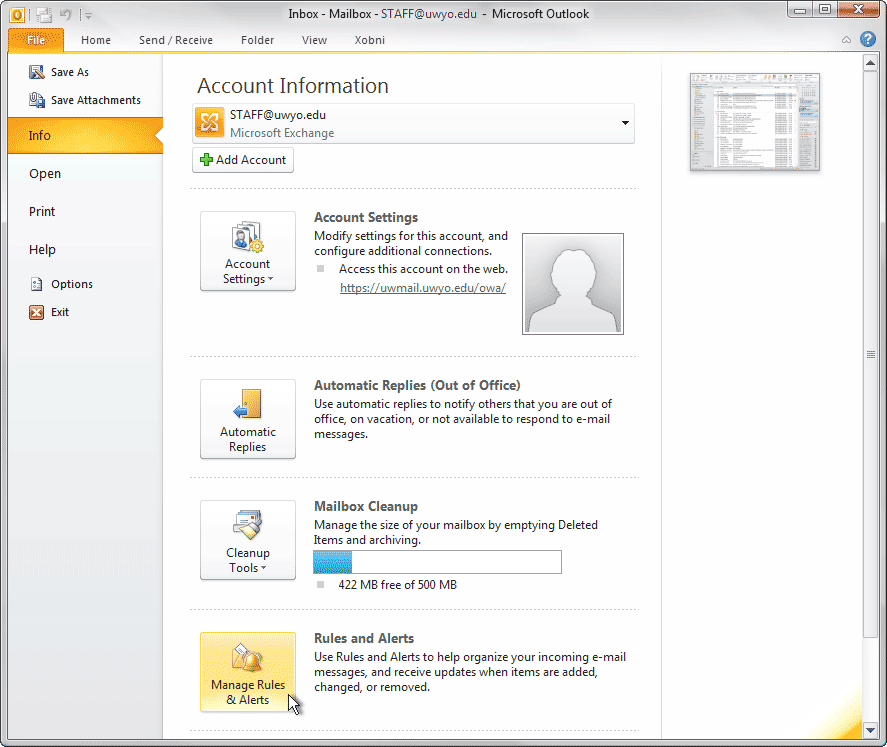Viewport: 887px width, 747px height.
Task: Expand the STAFF@uwyo.edu account dropdown
Action: (625, 123)
